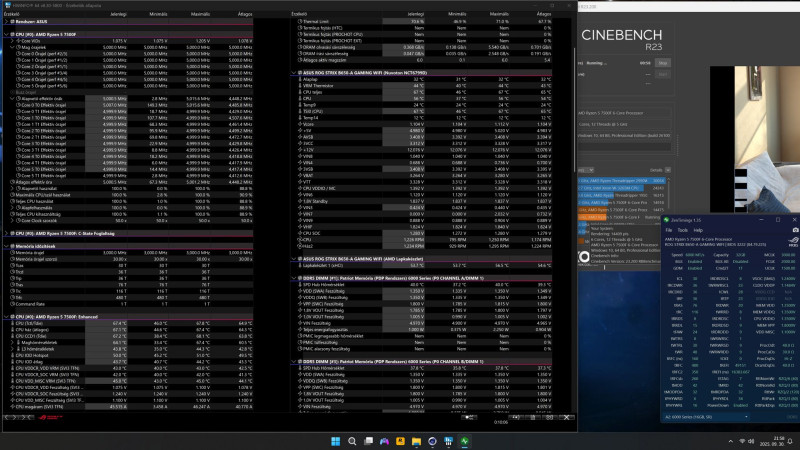This screenshot has width=800, height=450.
Task: Take a ZenTimings screenshot with camera icon
Action: [x=795, y=230]
